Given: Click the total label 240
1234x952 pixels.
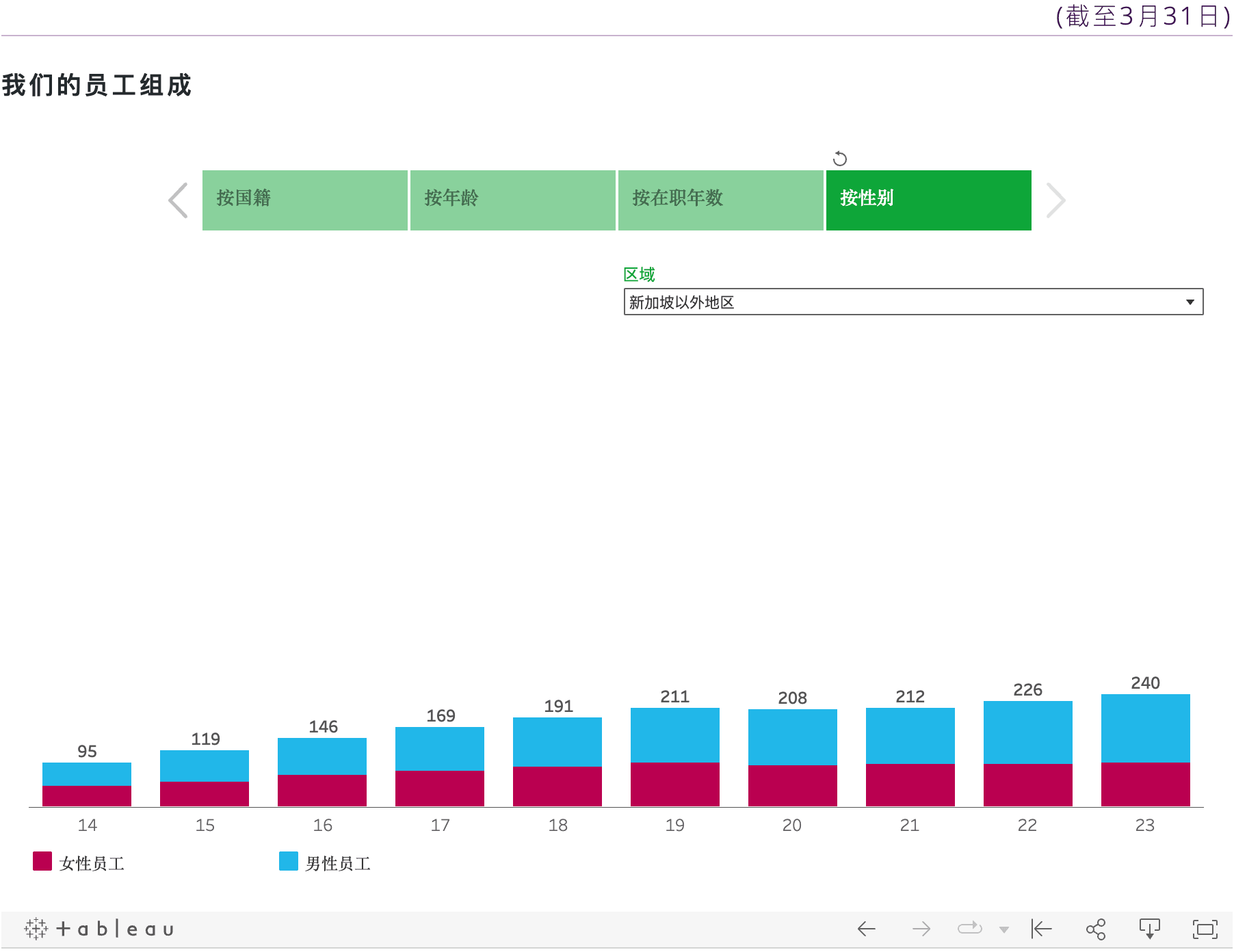Looking at the screenshot, I should [x=1146, y=683].
